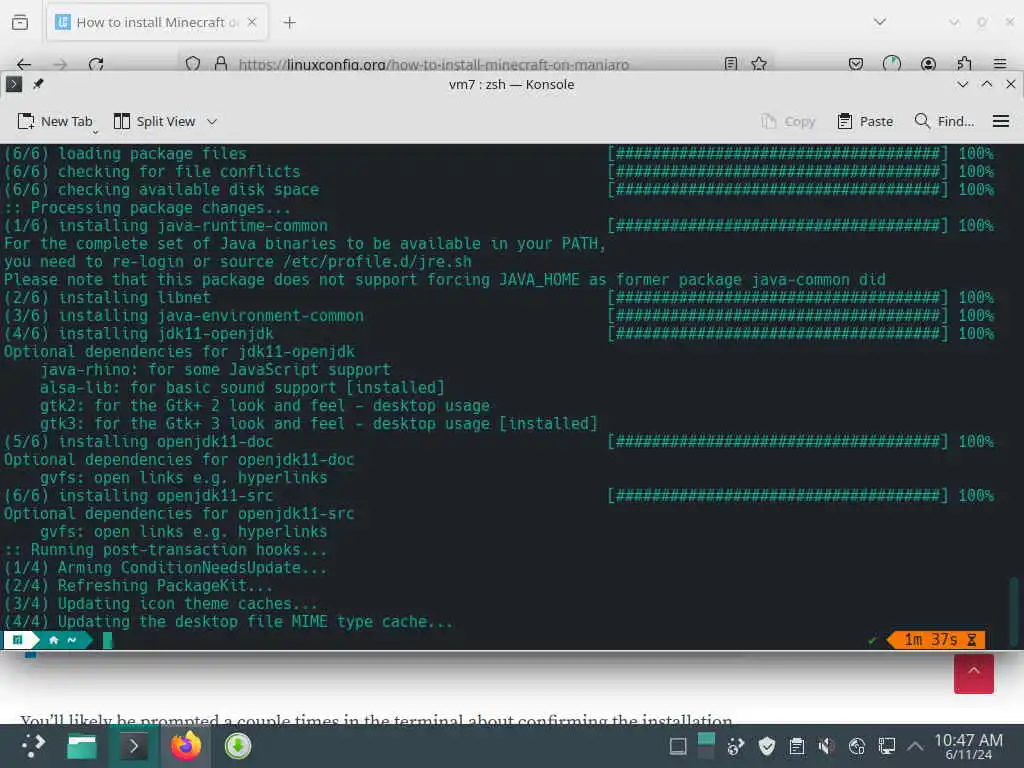Open the Firefox application menu

1000,64
